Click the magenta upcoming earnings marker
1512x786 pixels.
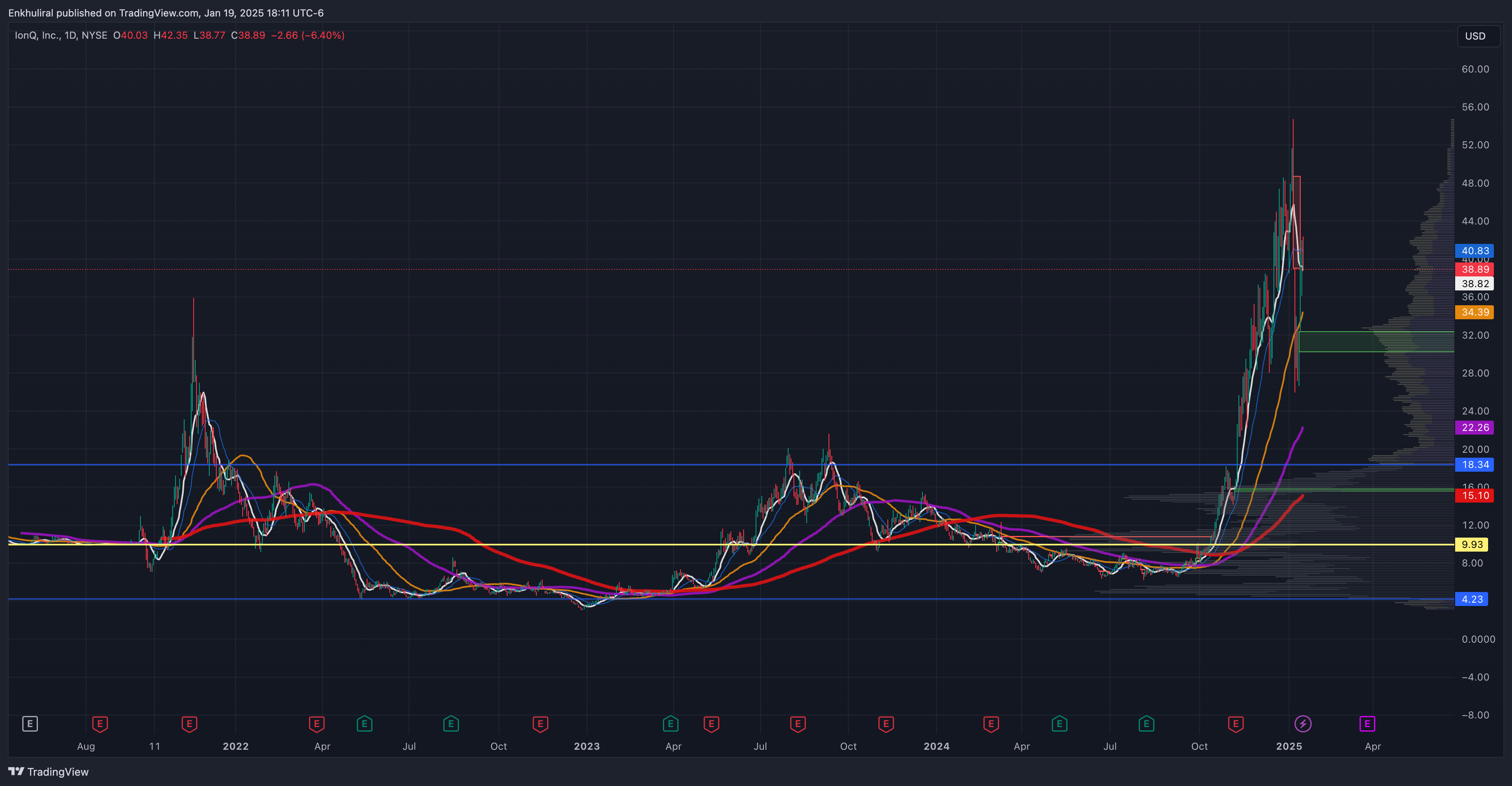[1367, 724]
